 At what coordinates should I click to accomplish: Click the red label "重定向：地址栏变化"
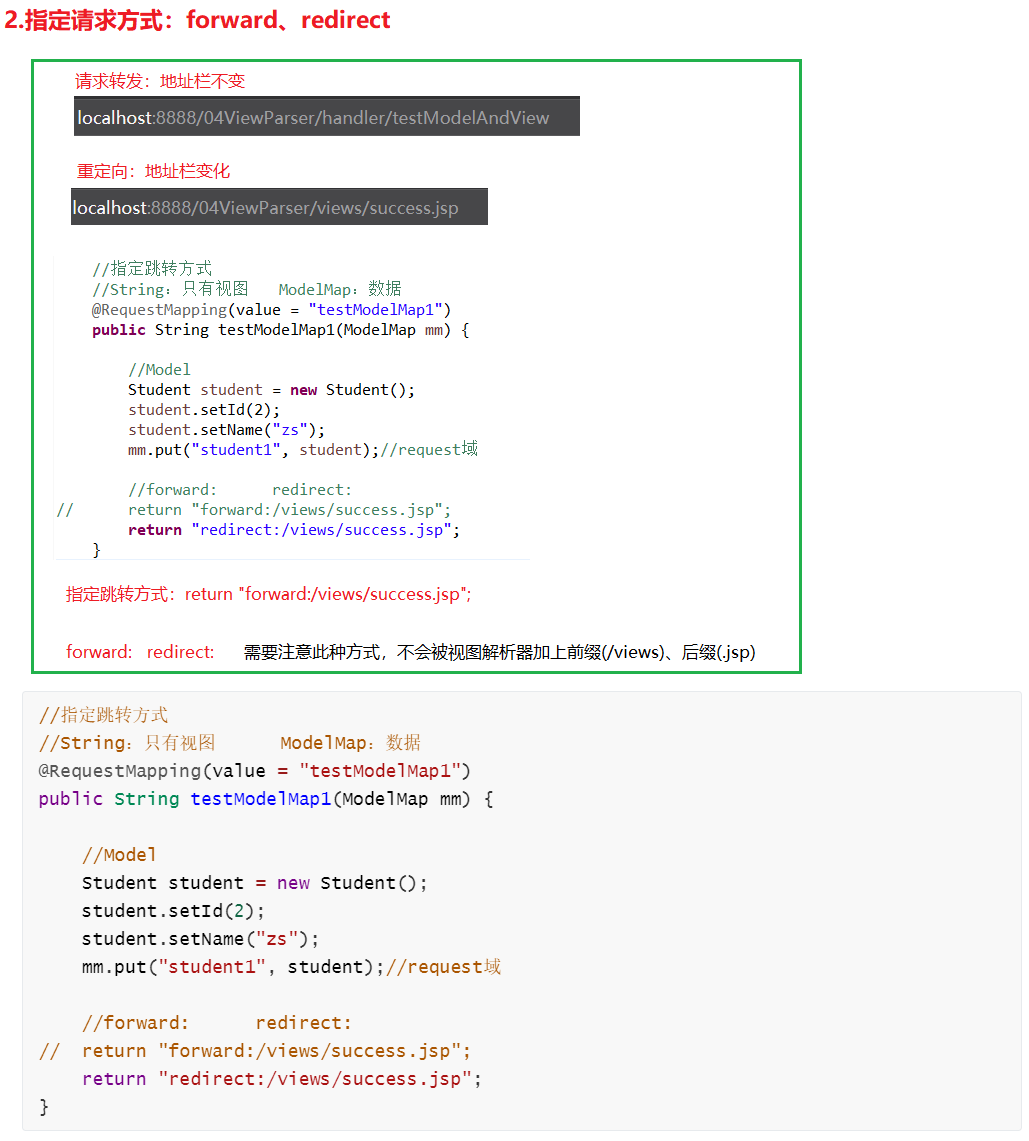click(x=153, y=171)
